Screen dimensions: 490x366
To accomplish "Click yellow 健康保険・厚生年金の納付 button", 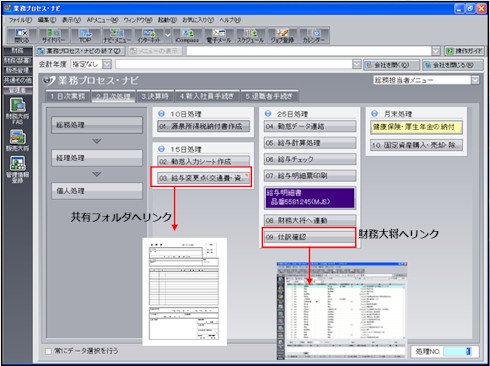I will [416, 127].
